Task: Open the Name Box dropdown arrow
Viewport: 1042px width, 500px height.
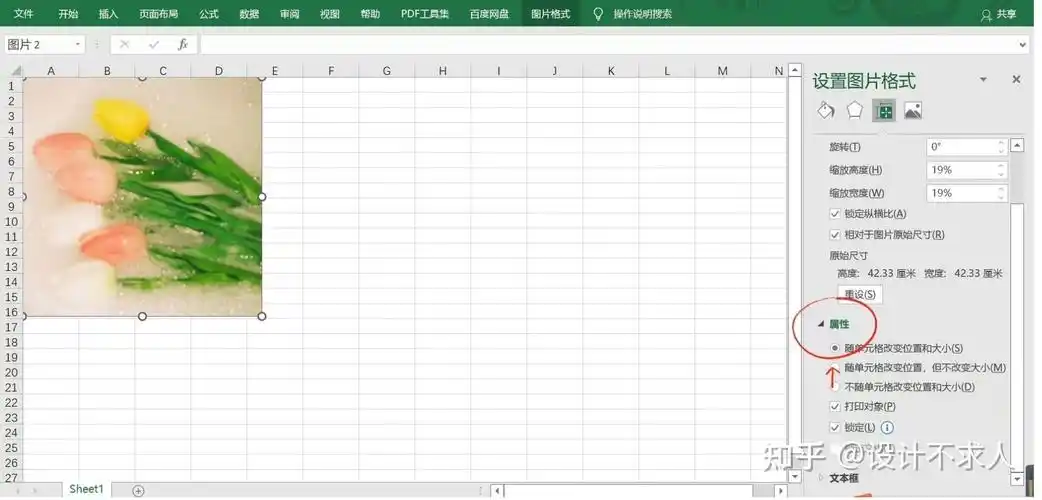Action: (78, 45)
